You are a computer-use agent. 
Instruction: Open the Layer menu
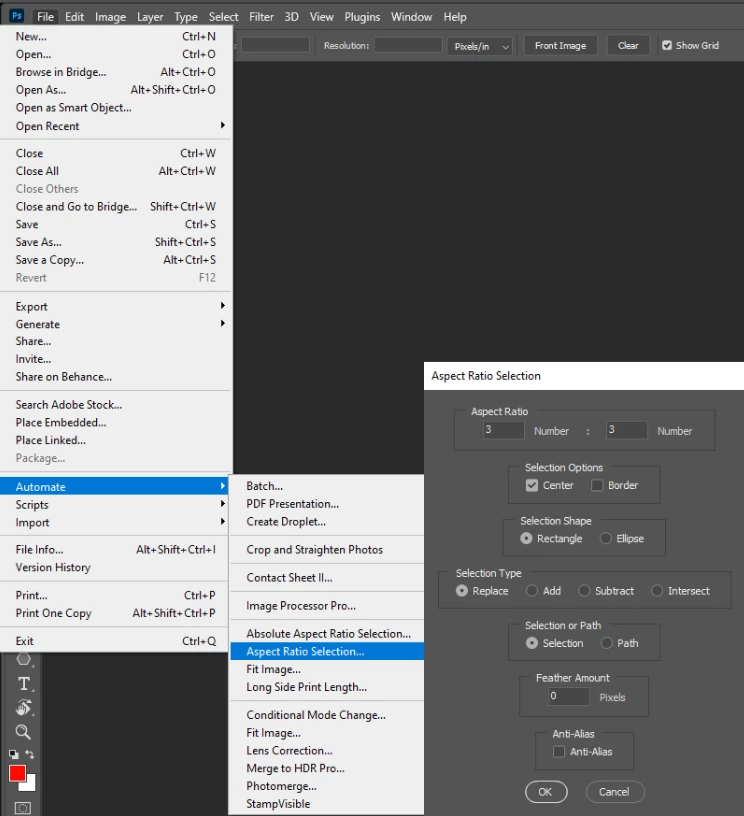[x=150, y=17]
